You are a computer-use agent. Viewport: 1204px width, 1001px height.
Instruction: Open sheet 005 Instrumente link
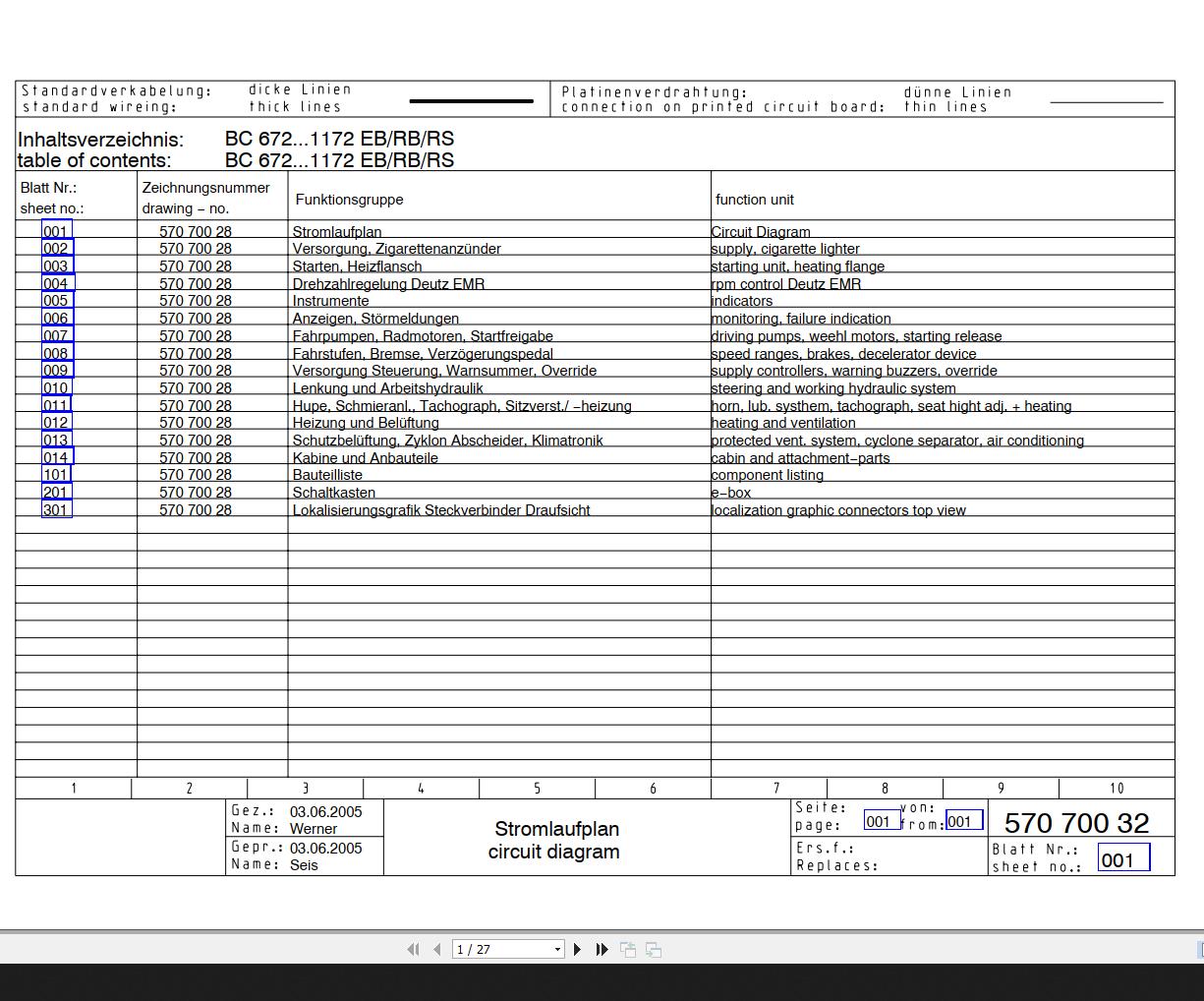point(56,301)
